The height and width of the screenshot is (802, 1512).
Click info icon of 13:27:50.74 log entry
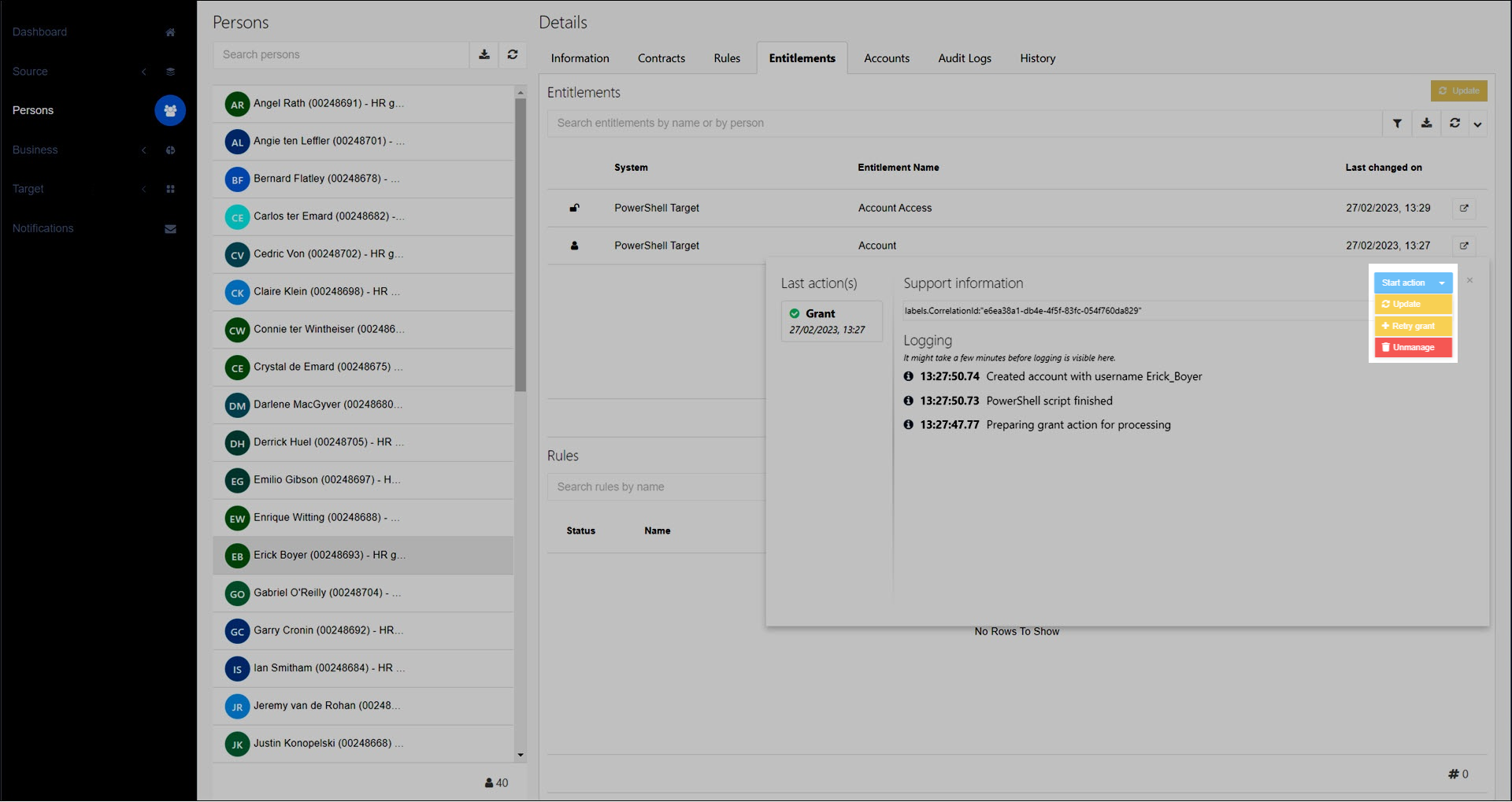click(909, 376)
